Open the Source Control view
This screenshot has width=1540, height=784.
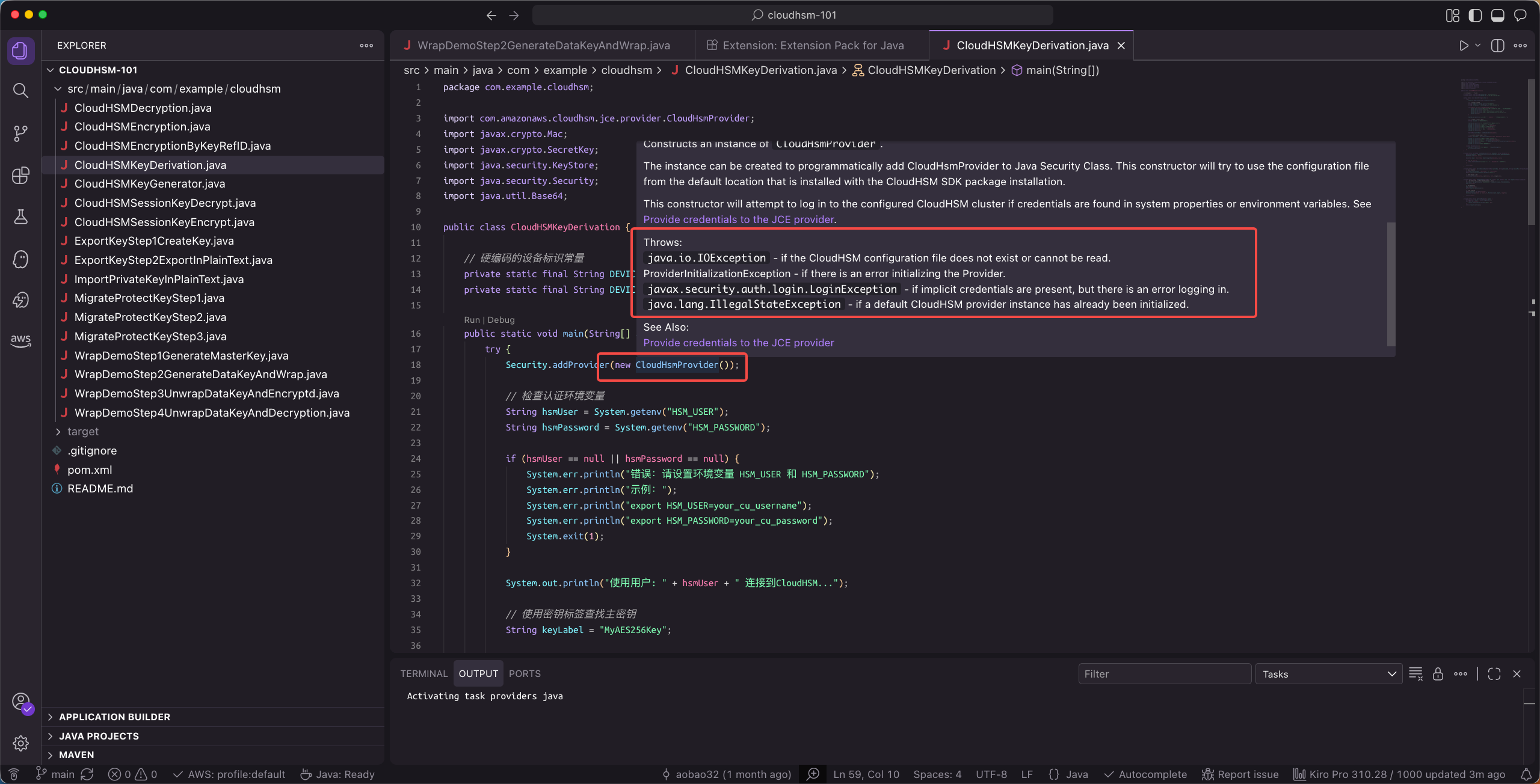20,133
